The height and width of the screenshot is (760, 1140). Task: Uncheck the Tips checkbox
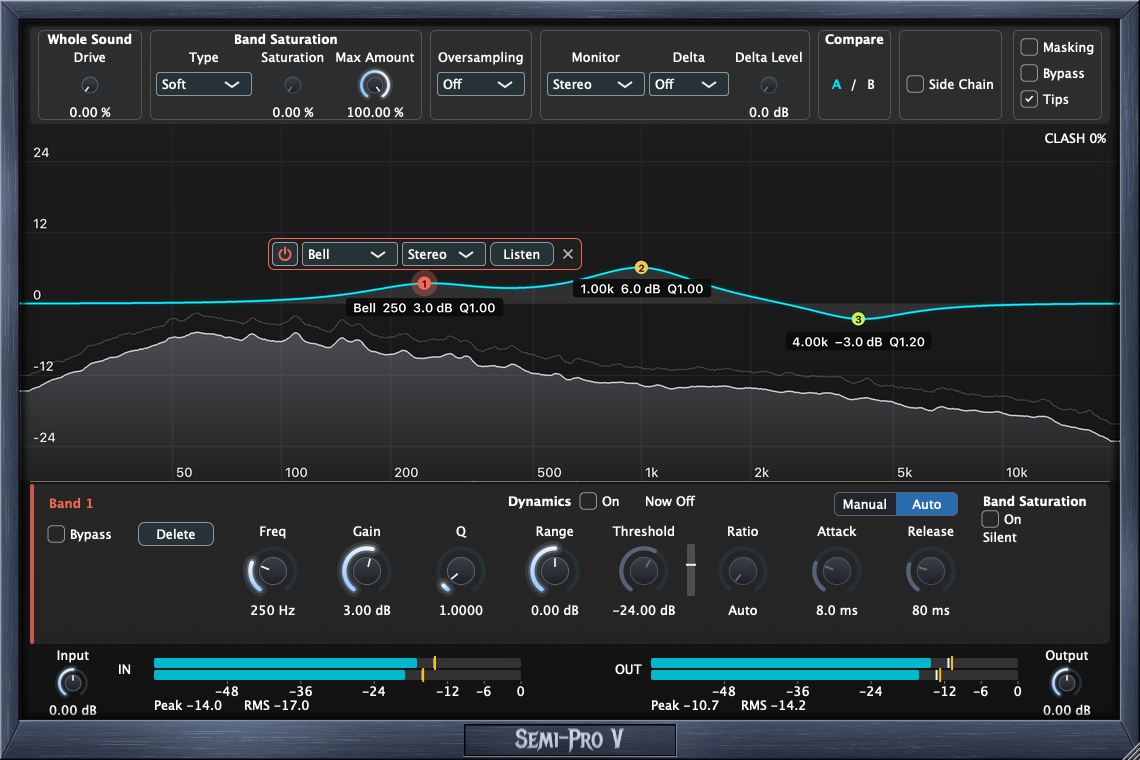(1029, 100)
